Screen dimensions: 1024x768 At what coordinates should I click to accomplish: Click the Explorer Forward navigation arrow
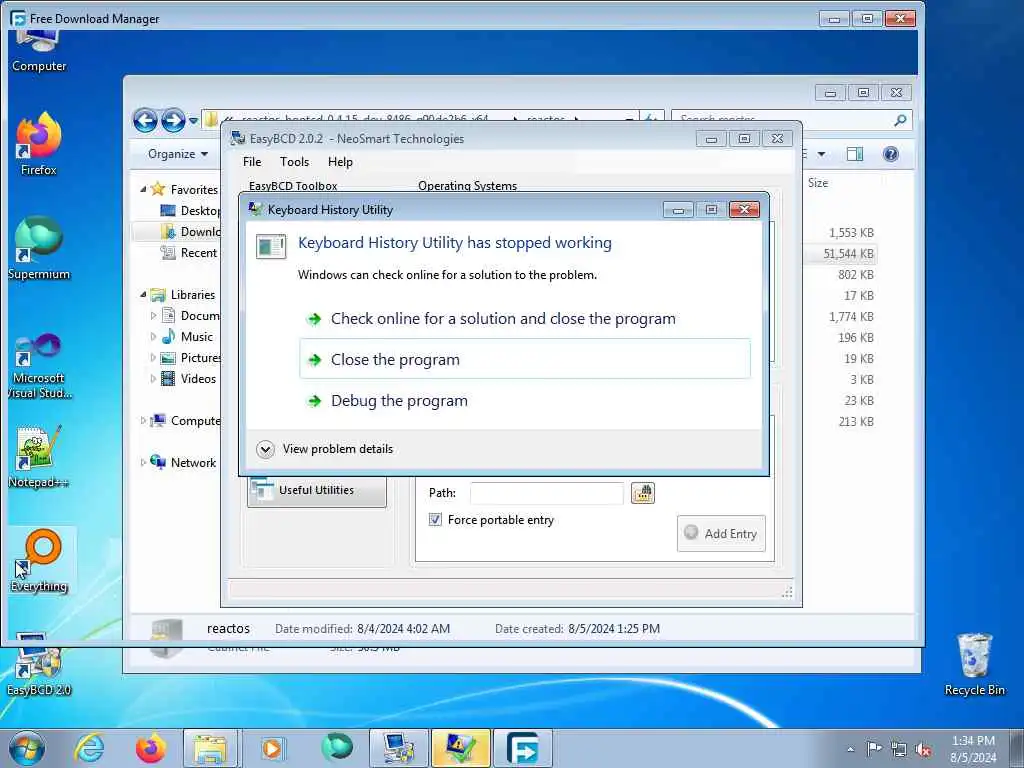tap(173, 120)
